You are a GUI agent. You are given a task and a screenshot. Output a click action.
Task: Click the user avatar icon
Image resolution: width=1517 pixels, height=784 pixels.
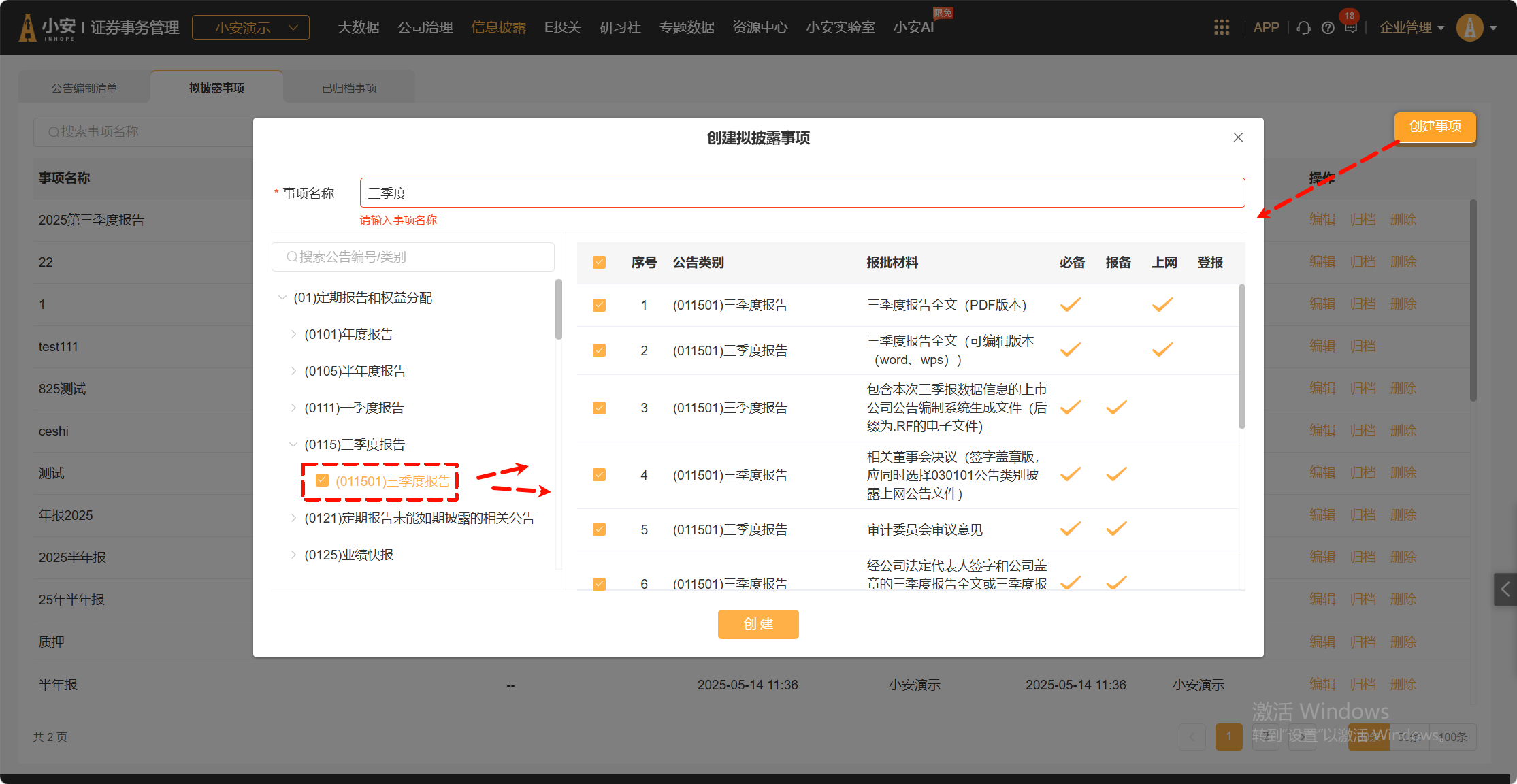[1469, 28]
